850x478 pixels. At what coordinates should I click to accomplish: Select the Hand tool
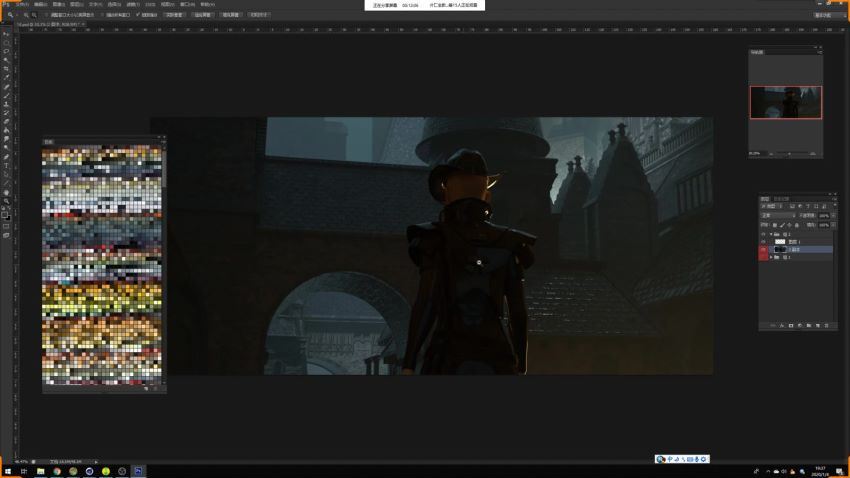pos(7,193)
